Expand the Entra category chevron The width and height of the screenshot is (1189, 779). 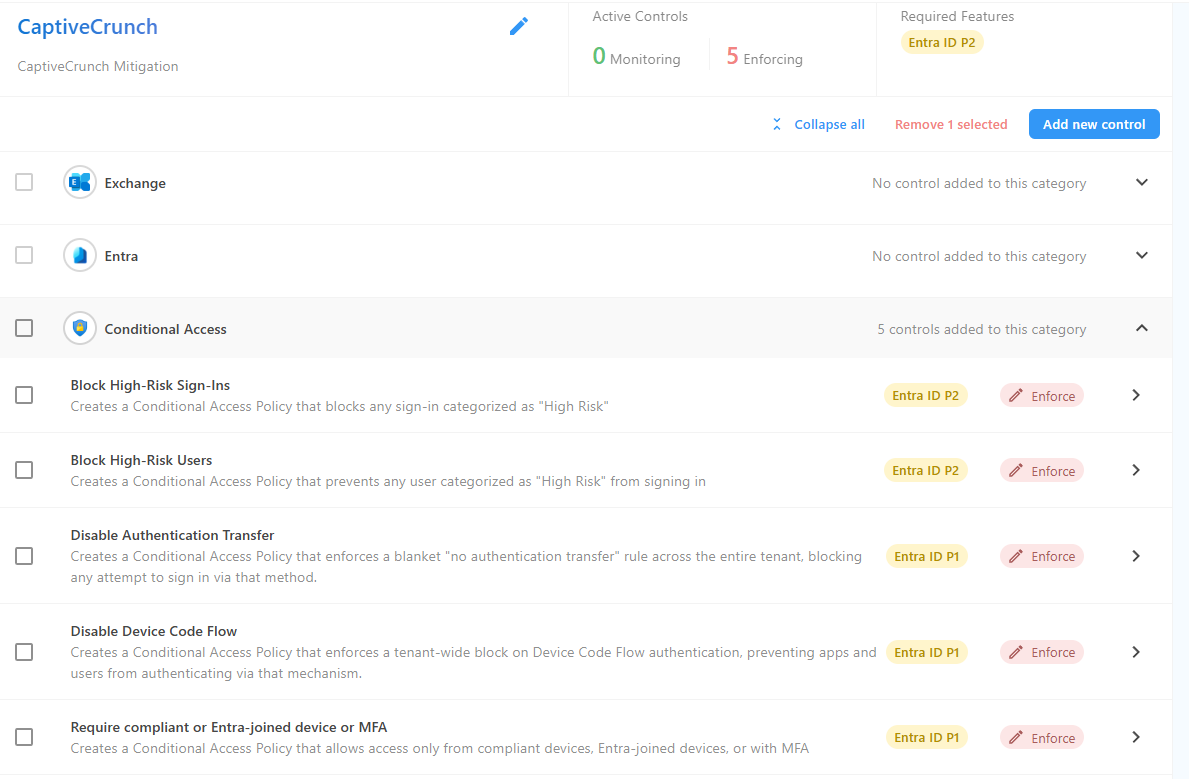click(x=1142, y=255)
